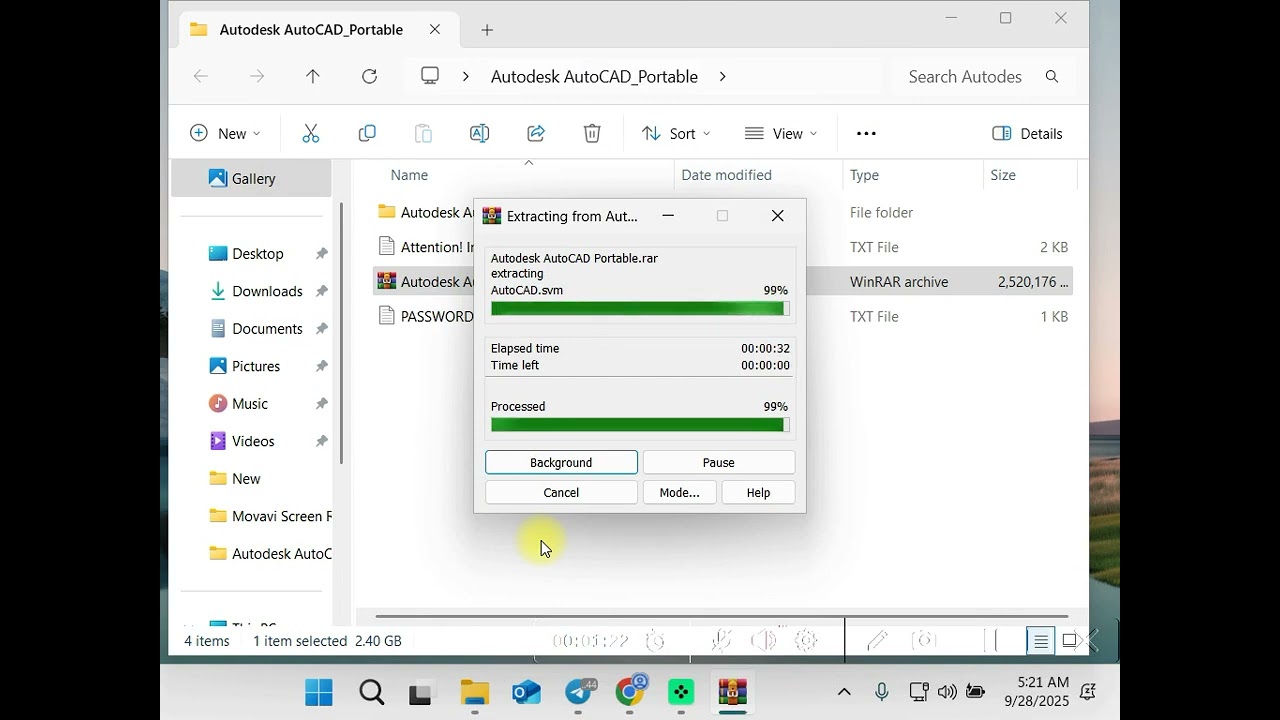Switch to large thumbnails view icon

(1069, 641)
